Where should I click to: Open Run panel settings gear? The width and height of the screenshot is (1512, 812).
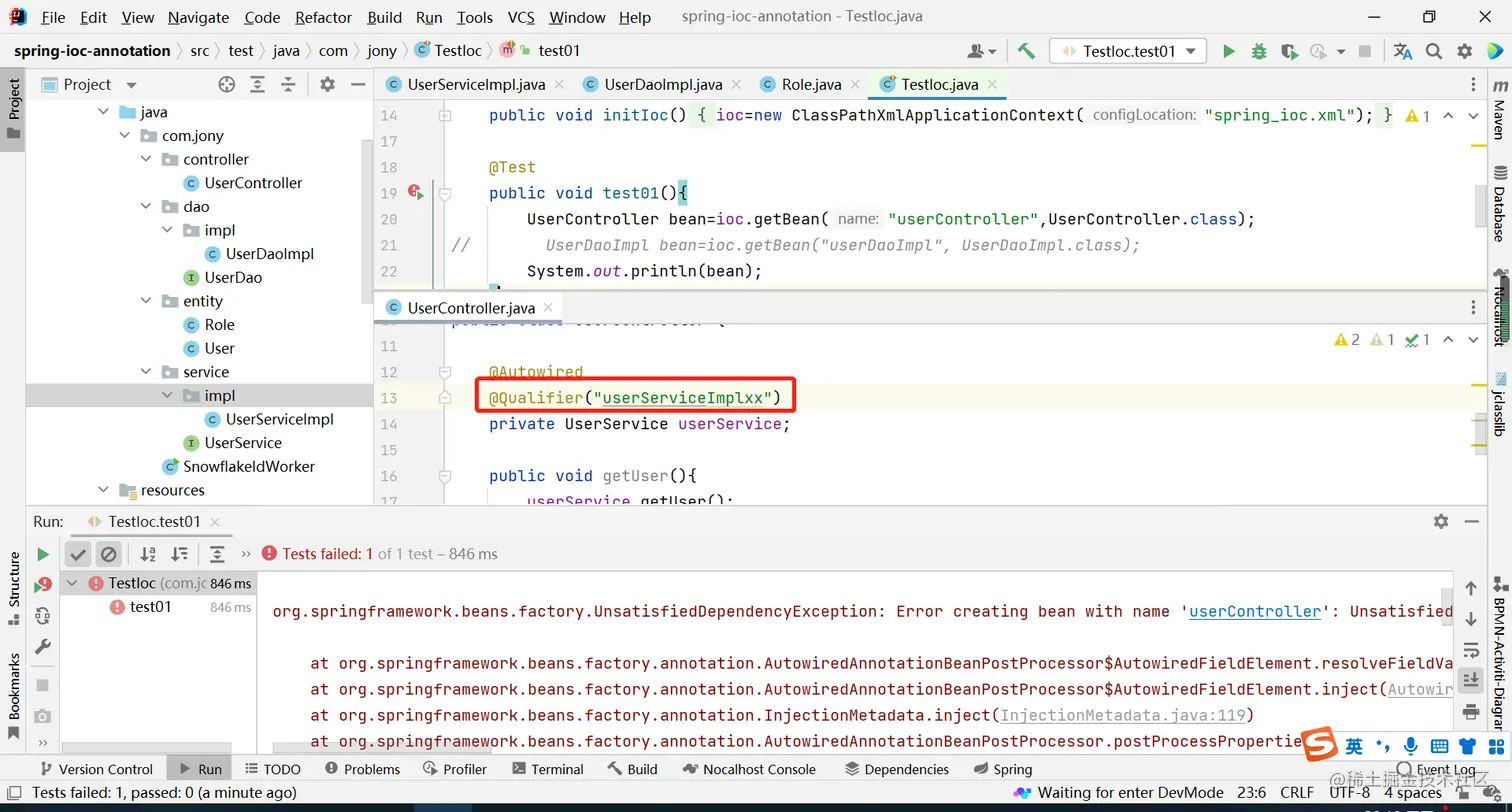1441,521
